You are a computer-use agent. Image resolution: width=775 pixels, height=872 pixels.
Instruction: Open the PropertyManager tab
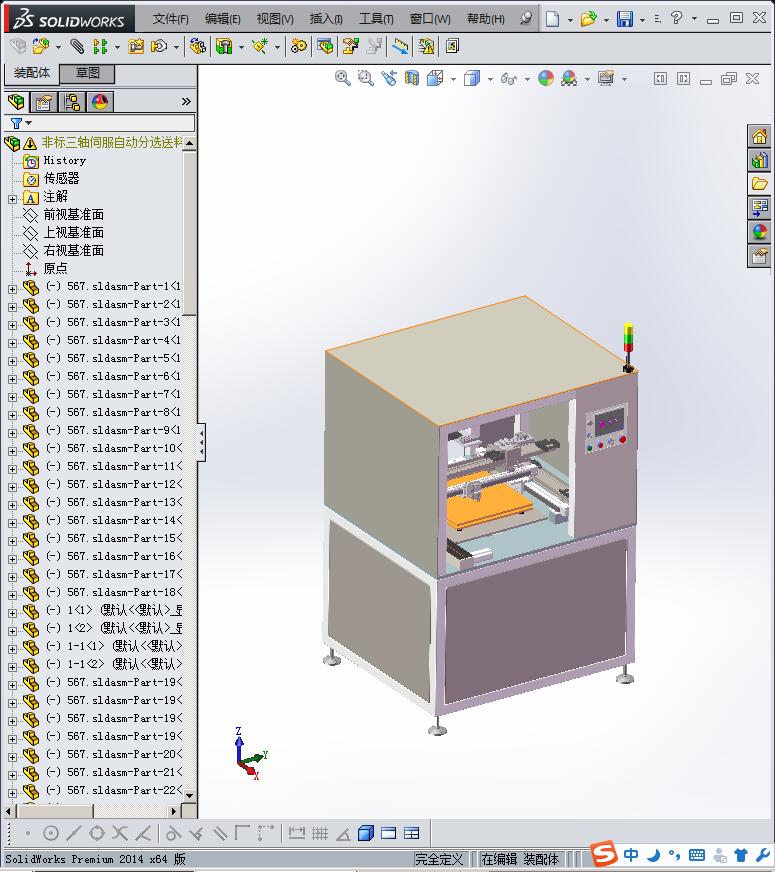(x=44, y=102)
